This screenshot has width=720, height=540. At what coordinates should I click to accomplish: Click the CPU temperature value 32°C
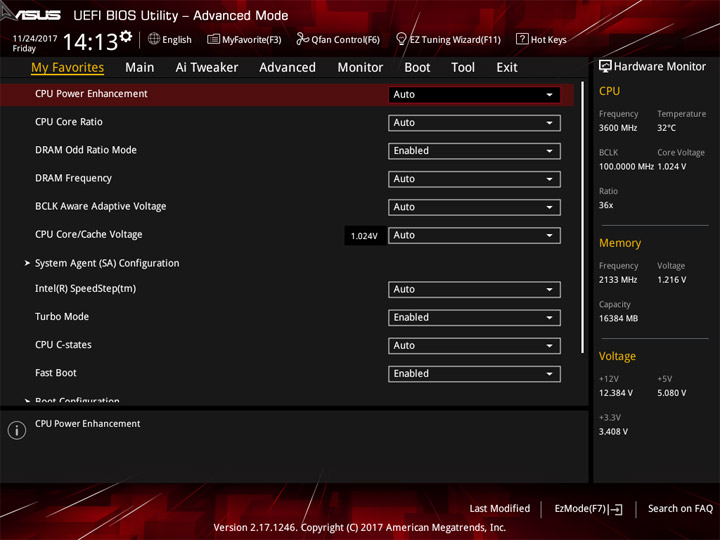(x=666, y=128)
